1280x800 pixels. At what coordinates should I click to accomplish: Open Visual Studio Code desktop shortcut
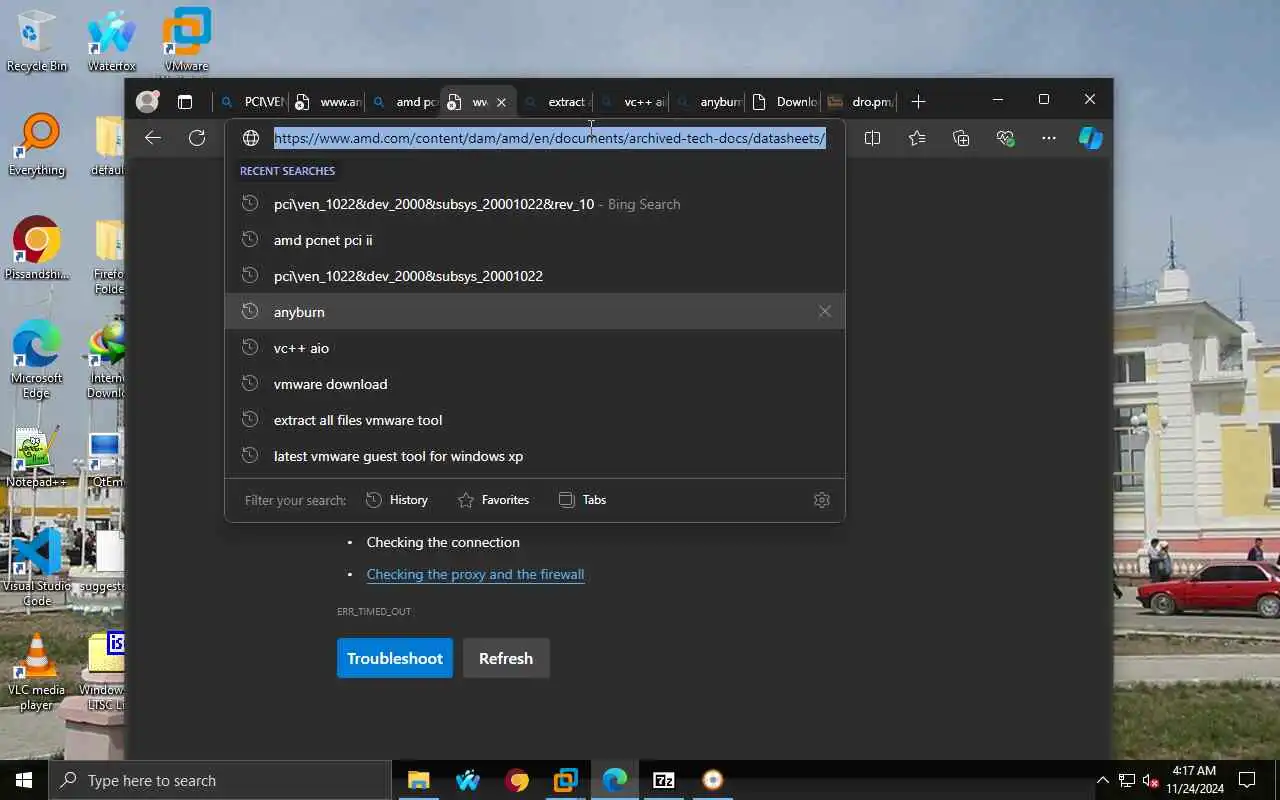[x=37, y=567]
